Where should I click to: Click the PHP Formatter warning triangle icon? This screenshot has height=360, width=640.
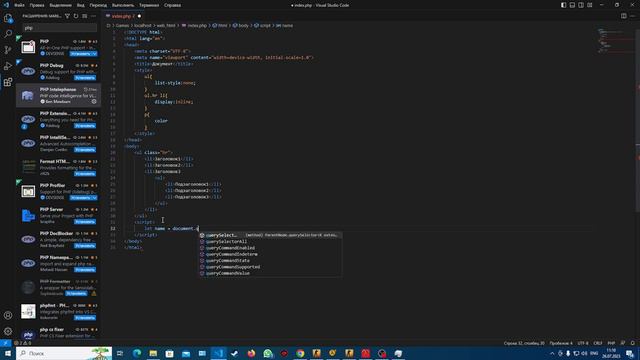click(x=94, y=293)
